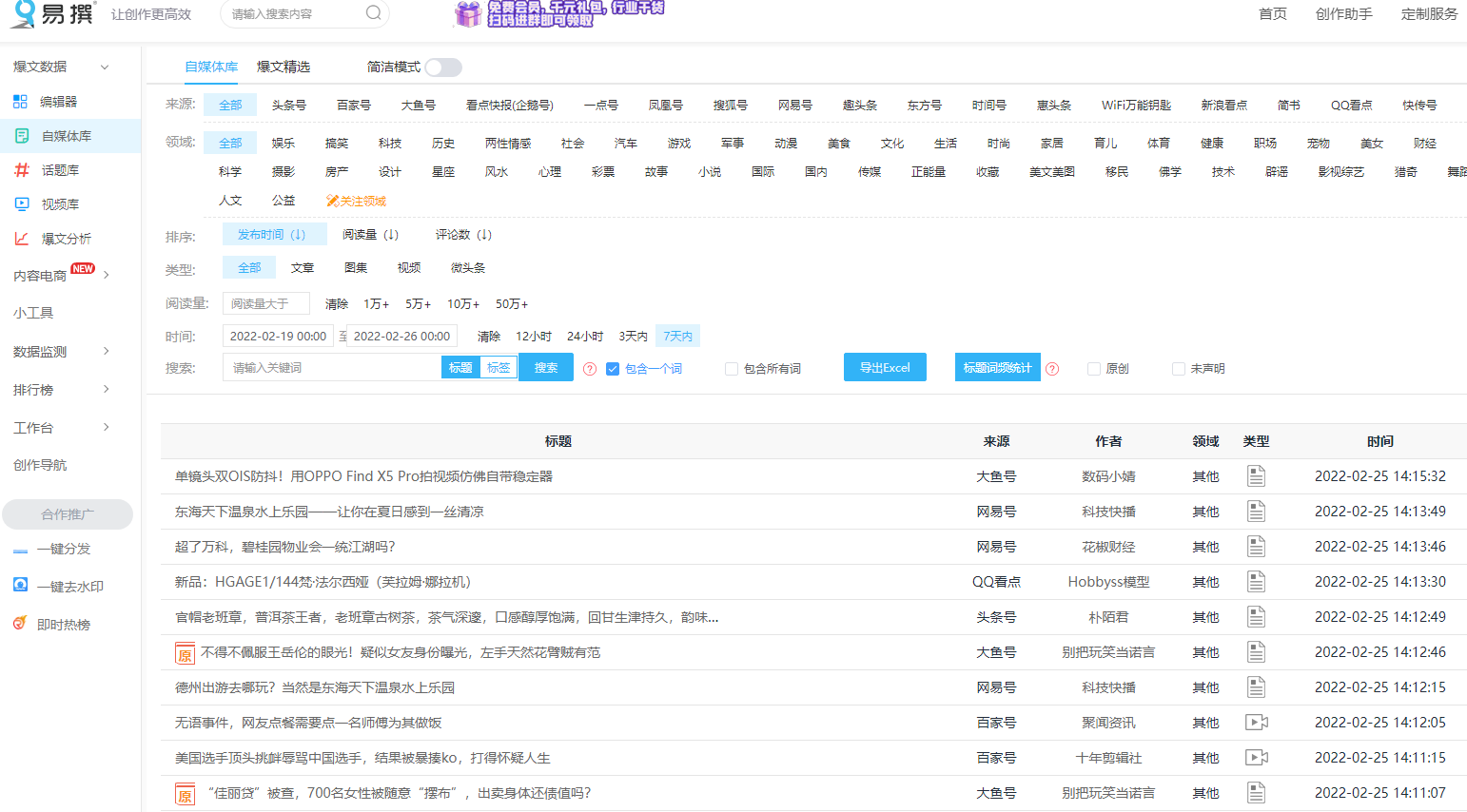Click the 标题词频统计 button
This screenshot has width=1467, height=812.
[997, 367]
